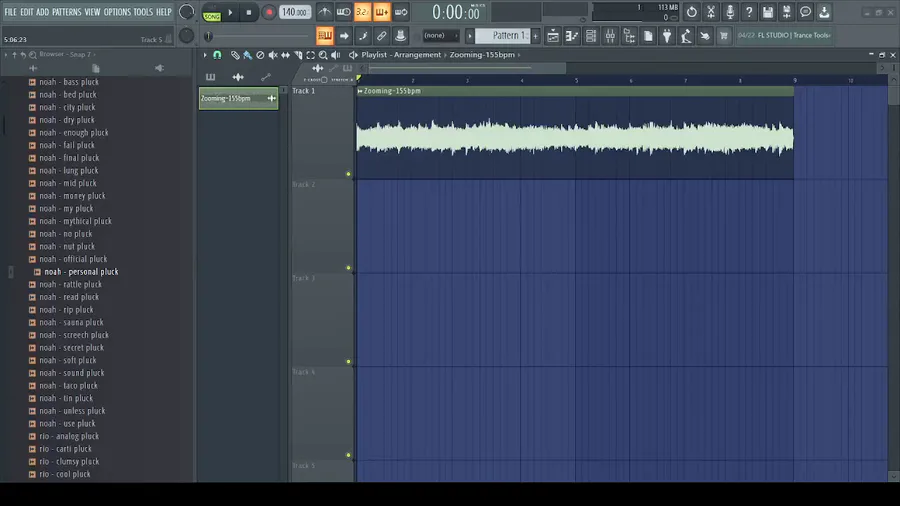Image resolution: width=900 pixels, height=506 pixels.
Task: Toggle the metronome icon
Action: click(x=324, y=12)
